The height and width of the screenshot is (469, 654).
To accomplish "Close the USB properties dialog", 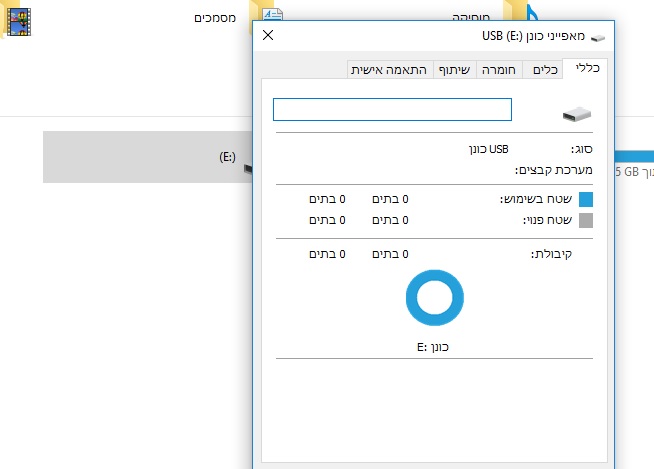I will pyautogui.click(x=268, y=35).
